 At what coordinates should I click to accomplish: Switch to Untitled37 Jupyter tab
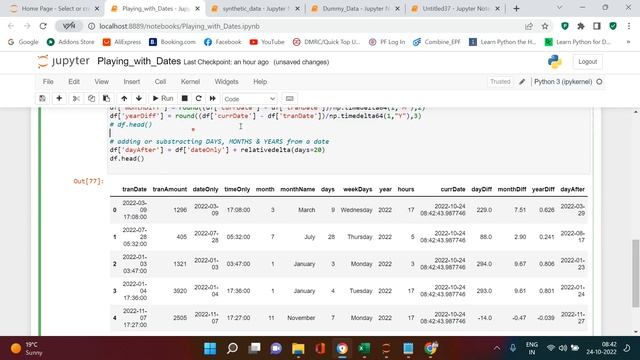tap(456, 8)
